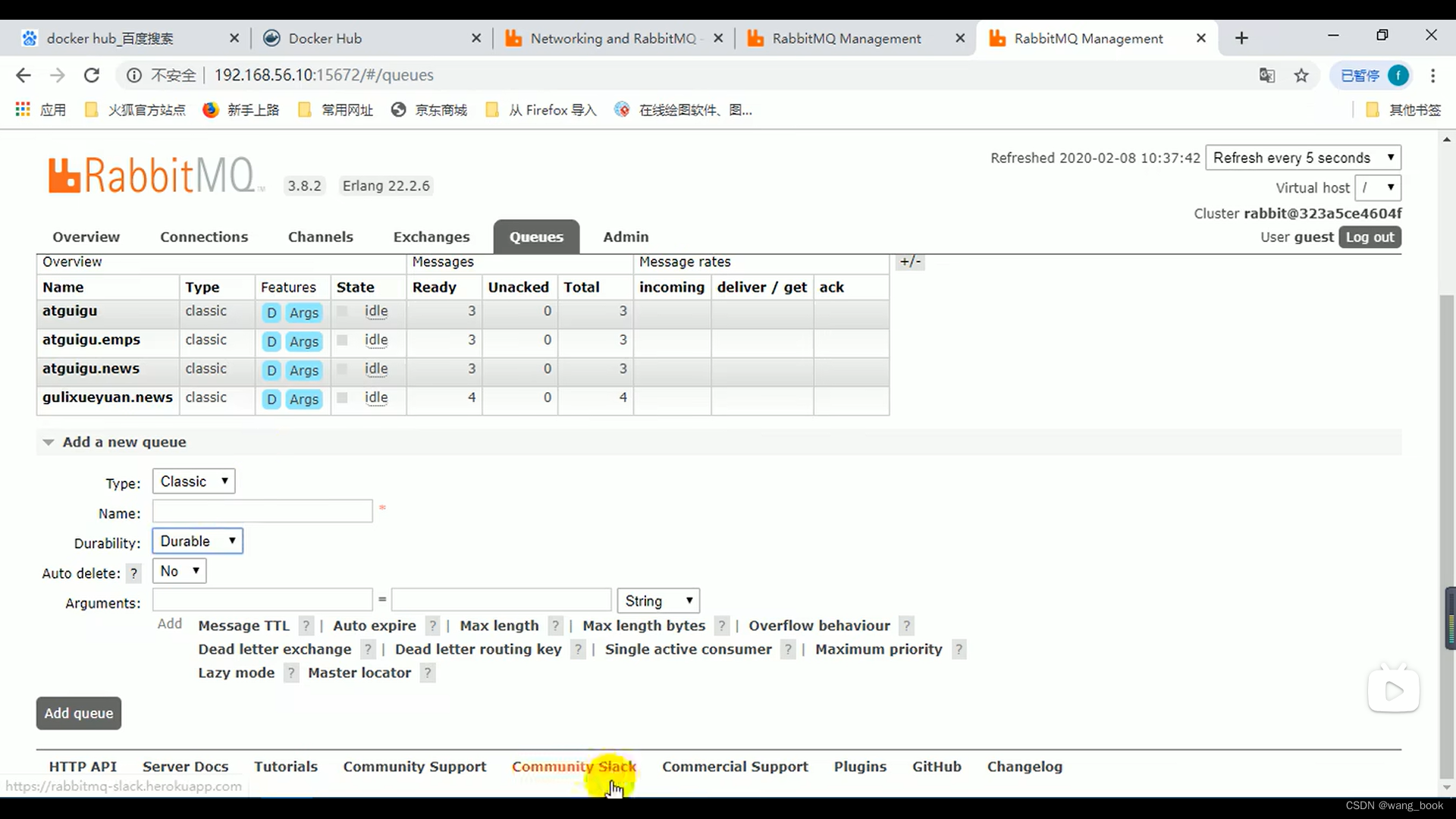Show help for Max length bytes
Screen dimensions: 1456x819
722,626
